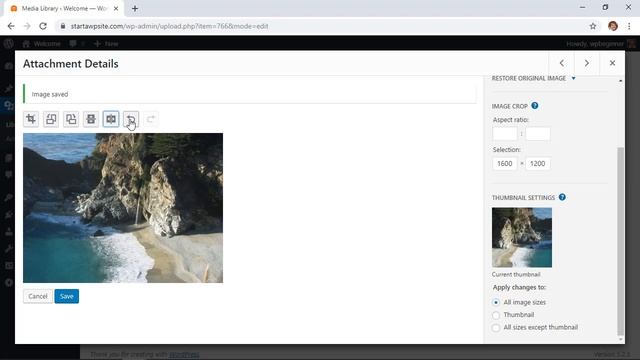The image size is (640, 360).
Task: Close the Media Library tab
Action: coord(116,8)
